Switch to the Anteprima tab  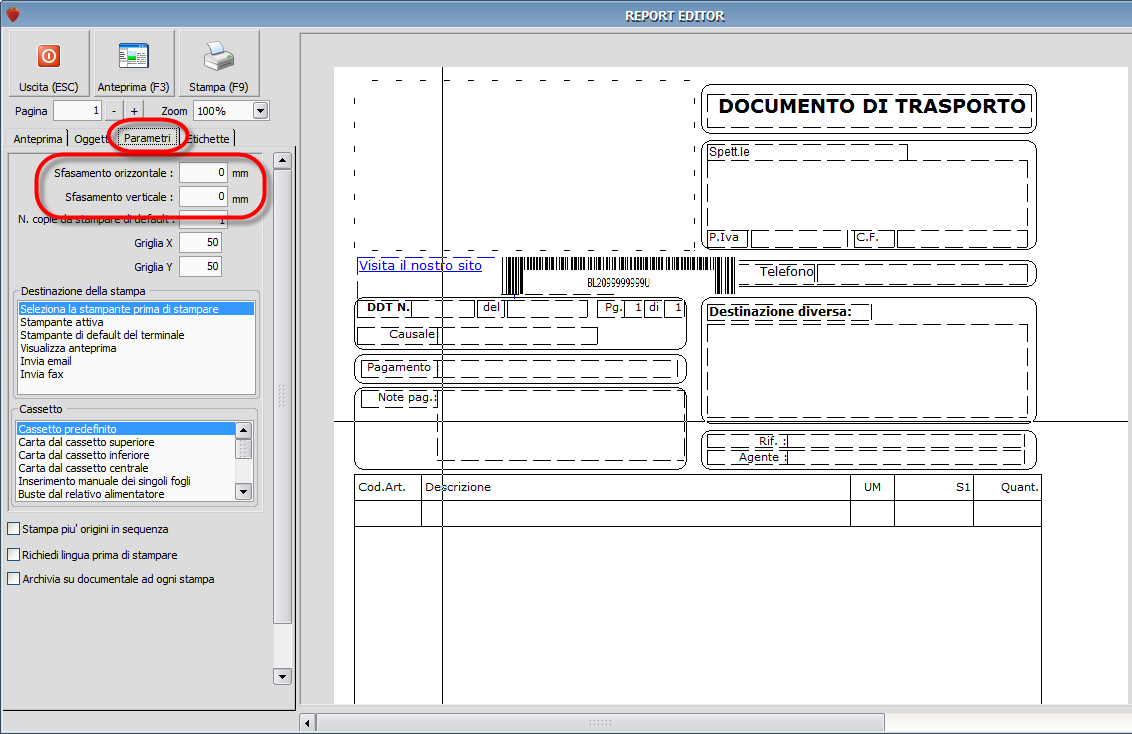point(38,139)
